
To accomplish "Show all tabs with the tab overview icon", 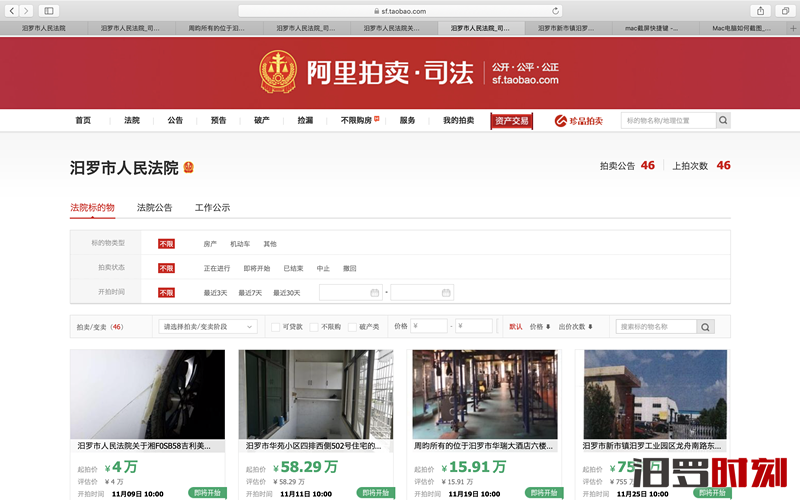I will click(785, 11).
